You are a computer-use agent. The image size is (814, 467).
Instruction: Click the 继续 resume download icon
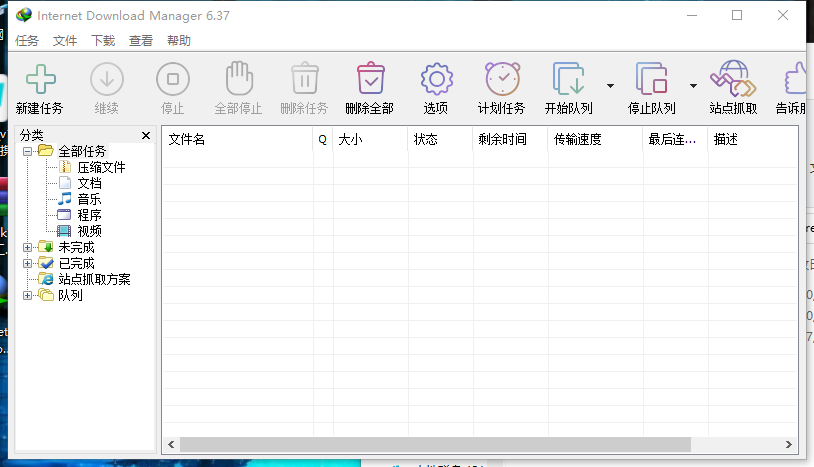(x=106, y=79)
